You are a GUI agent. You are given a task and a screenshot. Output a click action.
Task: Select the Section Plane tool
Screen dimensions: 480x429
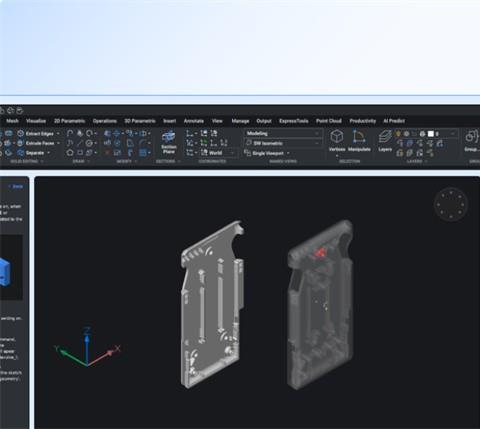point(169,142)
